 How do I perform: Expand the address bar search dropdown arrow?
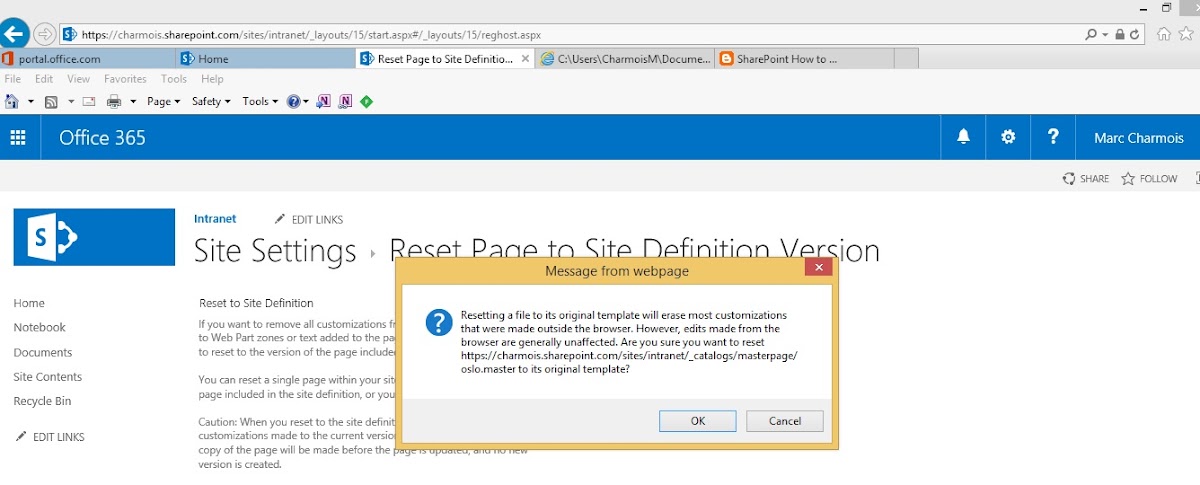pyautogui.click(x=1105, y=34)
